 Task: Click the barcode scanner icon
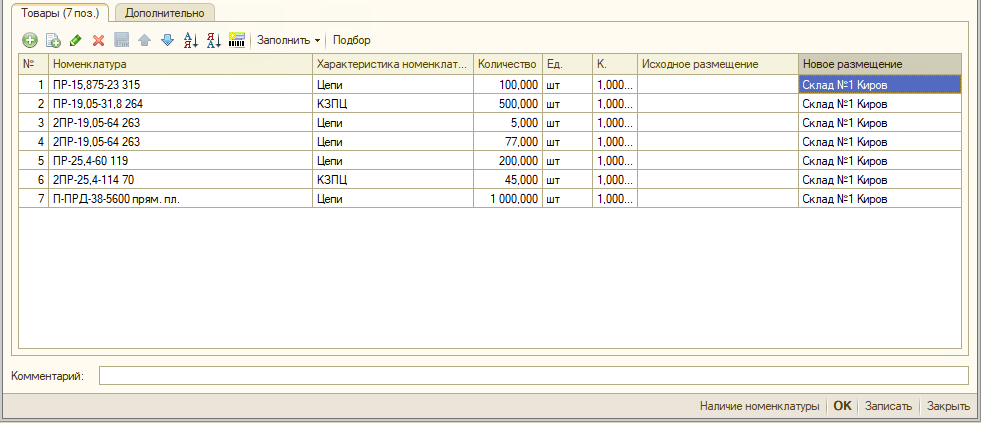coord(237,40)
